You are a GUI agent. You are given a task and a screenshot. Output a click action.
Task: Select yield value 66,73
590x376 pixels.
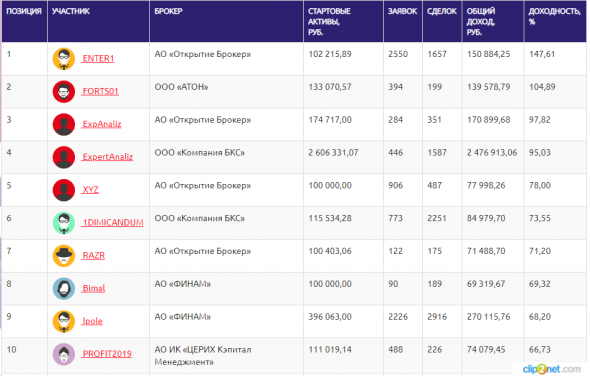point(540,350)
